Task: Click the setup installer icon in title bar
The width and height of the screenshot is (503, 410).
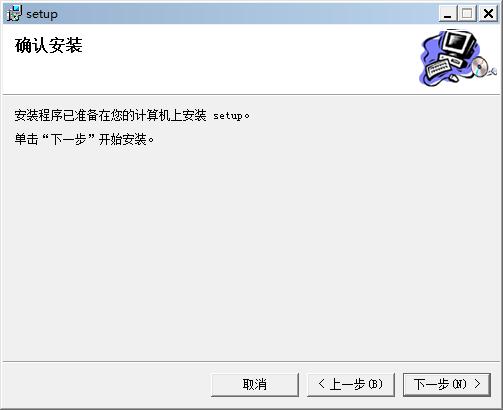Action: [14, 14]
